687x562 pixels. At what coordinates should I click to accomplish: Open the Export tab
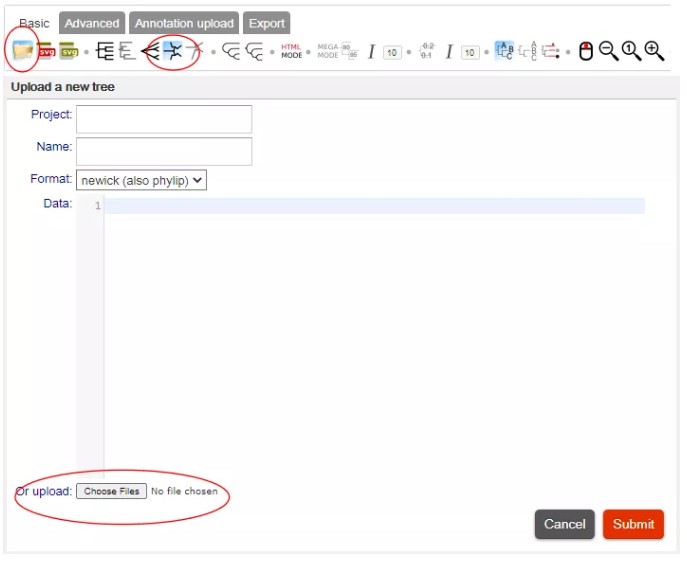pyautogui.click(x=266, y=23)
